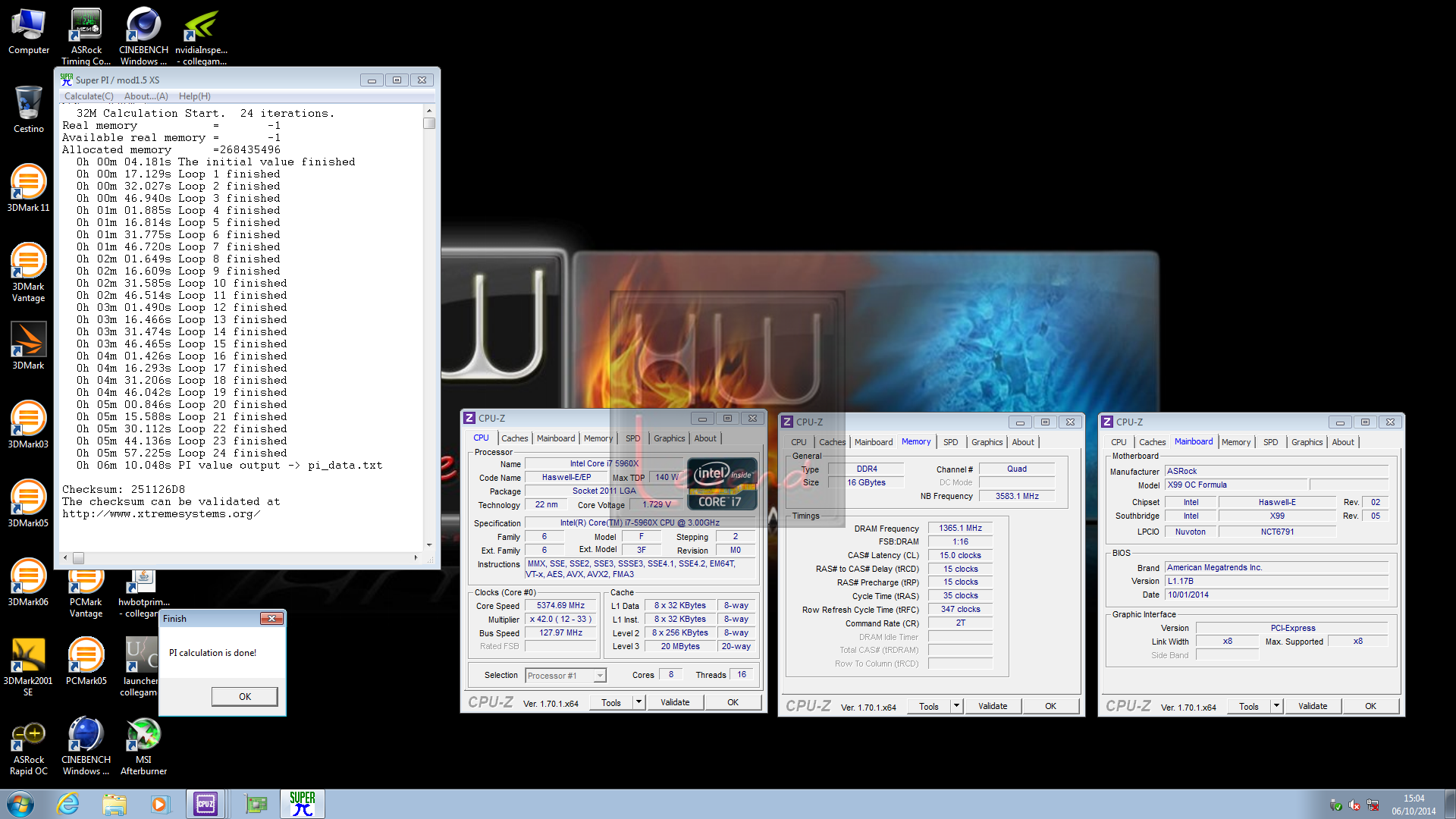Click Validate in first CPU-Z window

point(675,702)
